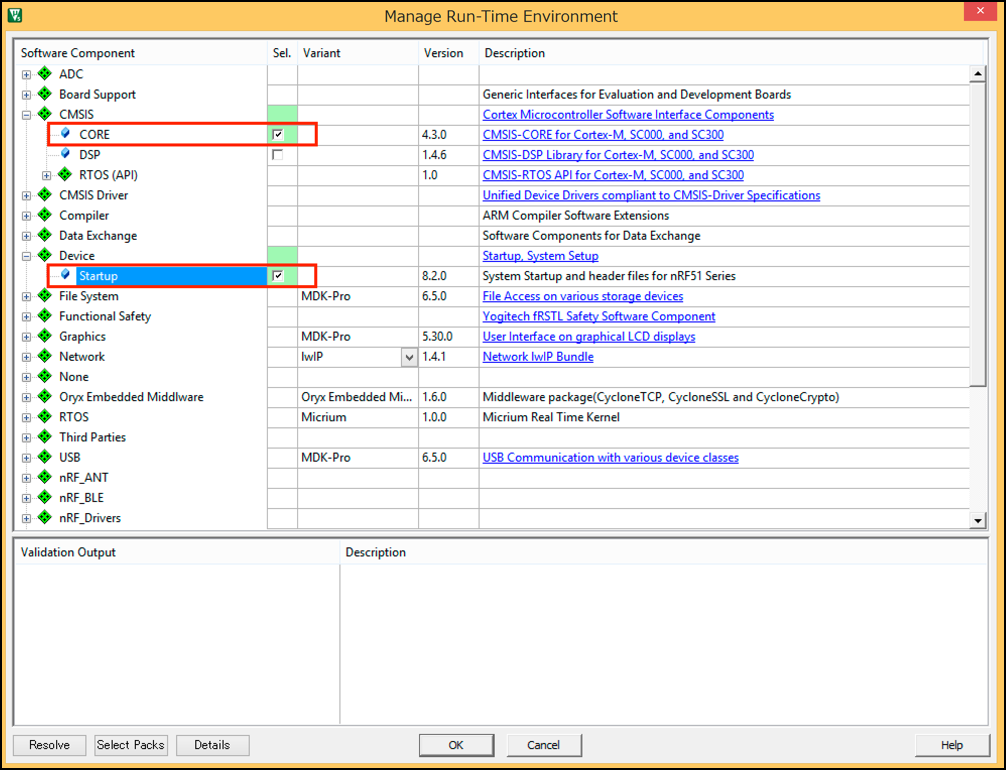Click the Keil app icon in title bar
This screenshot has height=770, width=1006.
click(15, 16)
